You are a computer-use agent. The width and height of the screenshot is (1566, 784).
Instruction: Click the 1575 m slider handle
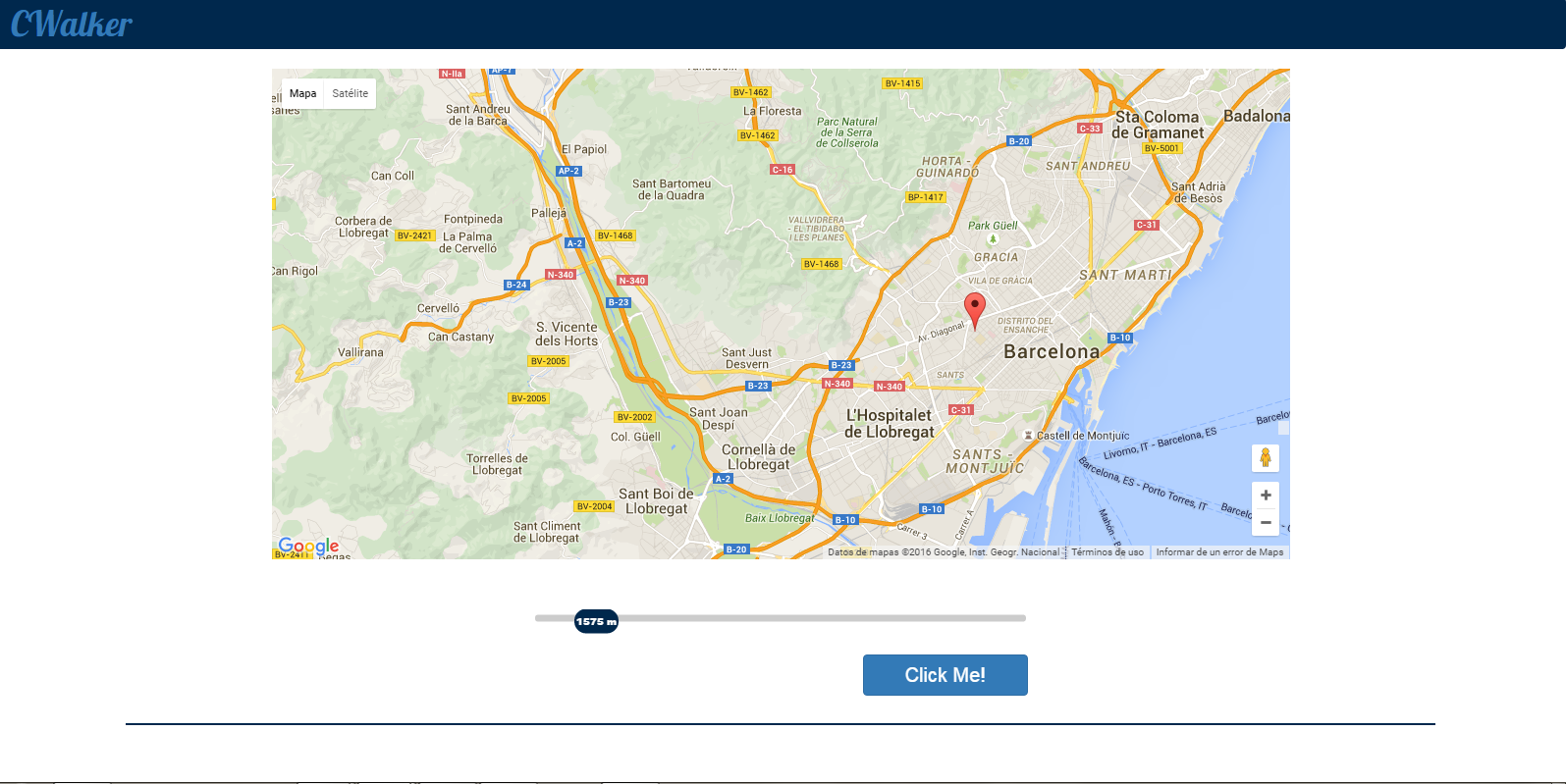pos(596,621)
